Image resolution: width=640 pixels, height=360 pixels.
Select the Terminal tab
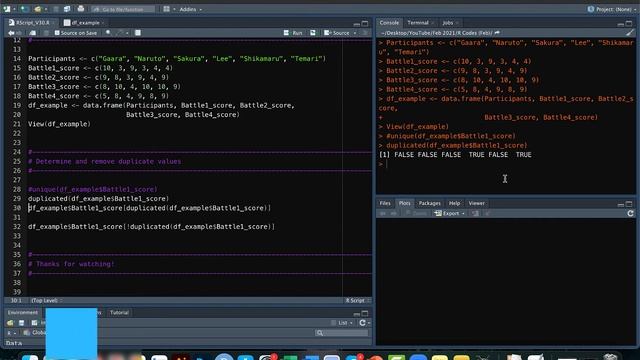418,23
